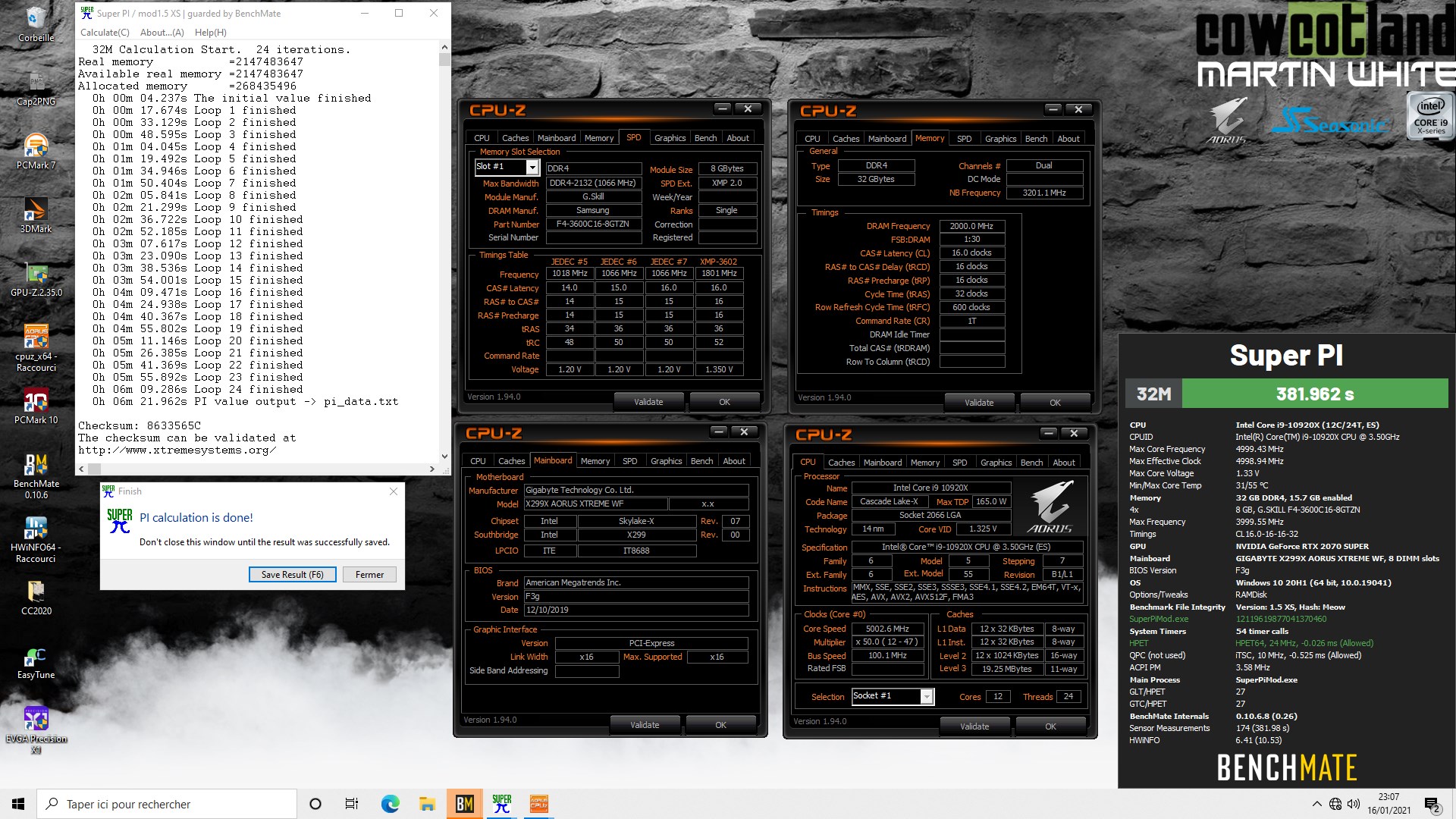Screen dimensions: 1456x819
Task: Click the Part Number field F4-3600C16-8GTZN
Action: pos(593,224)
